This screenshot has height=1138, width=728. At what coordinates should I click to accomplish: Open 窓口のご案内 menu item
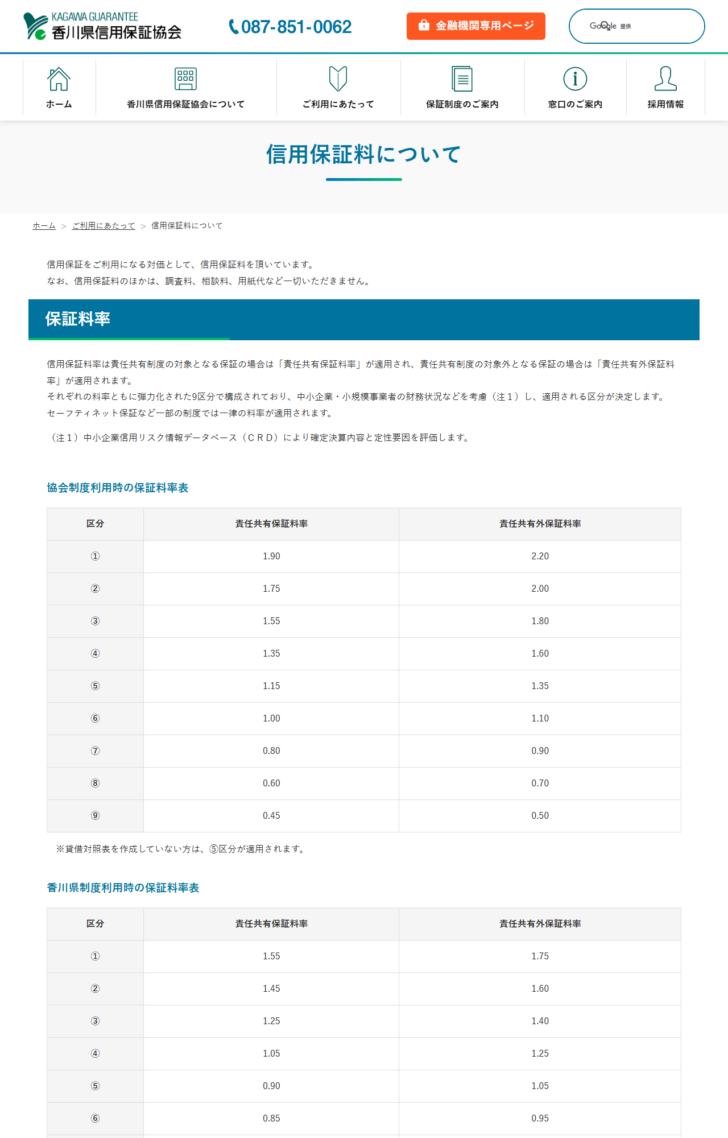[x=575, y=105]
